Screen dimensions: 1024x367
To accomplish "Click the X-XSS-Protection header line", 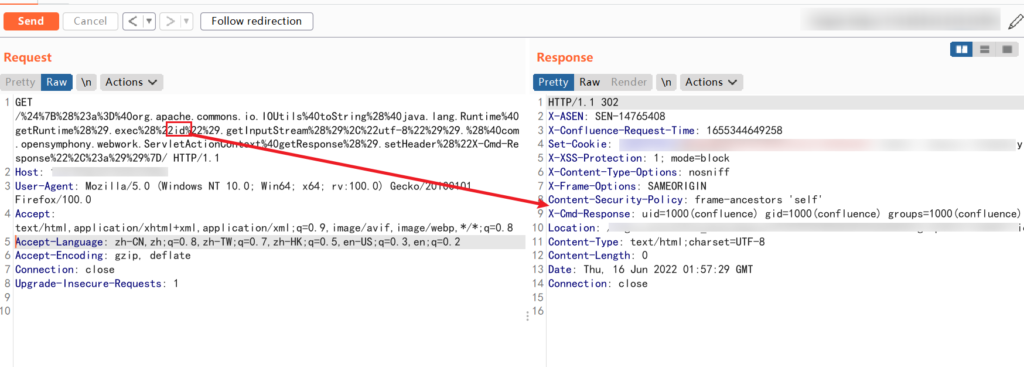I will coord(639,158).
